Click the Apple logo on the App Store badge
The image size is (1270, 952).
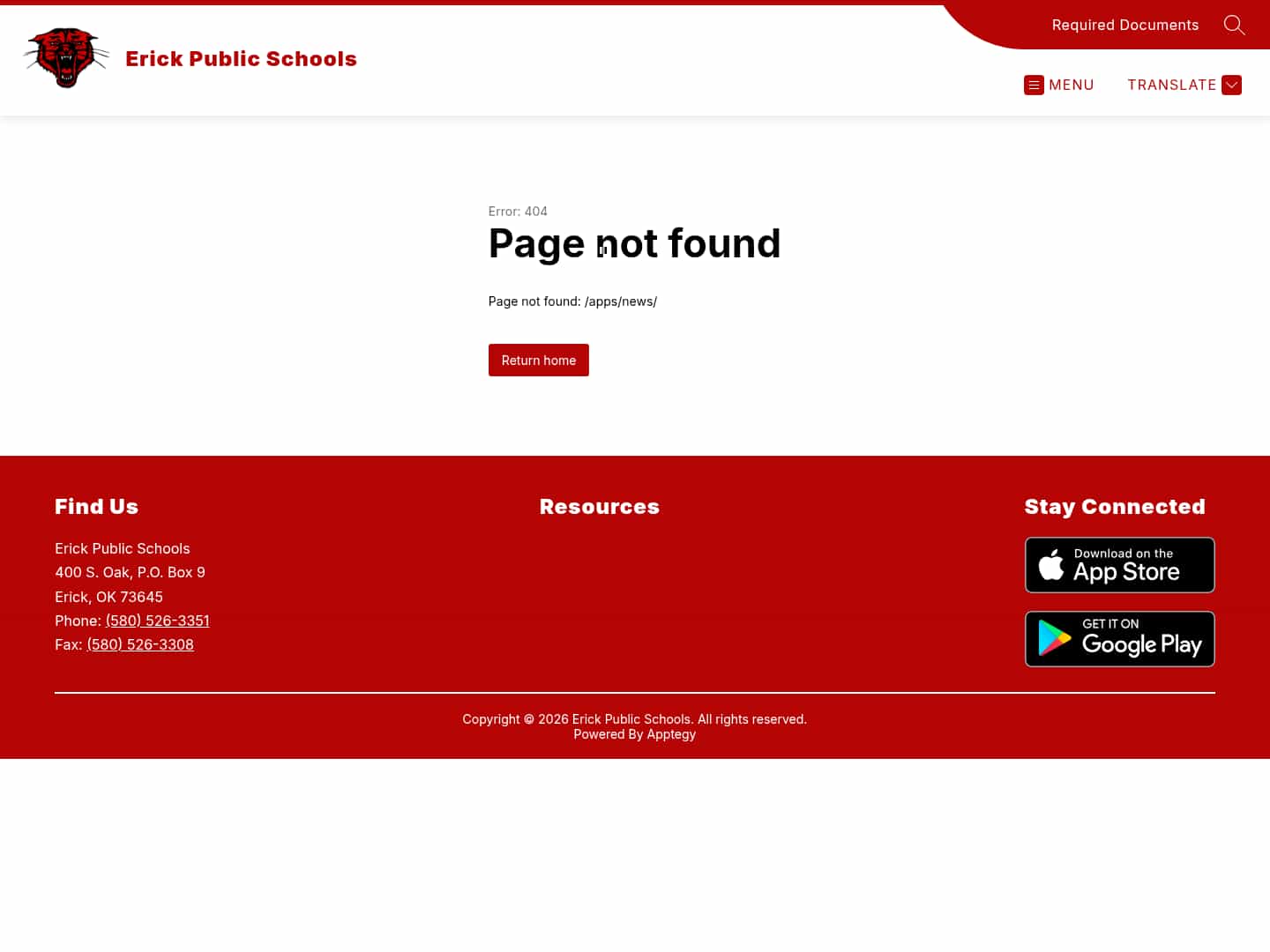point(1051,564)
